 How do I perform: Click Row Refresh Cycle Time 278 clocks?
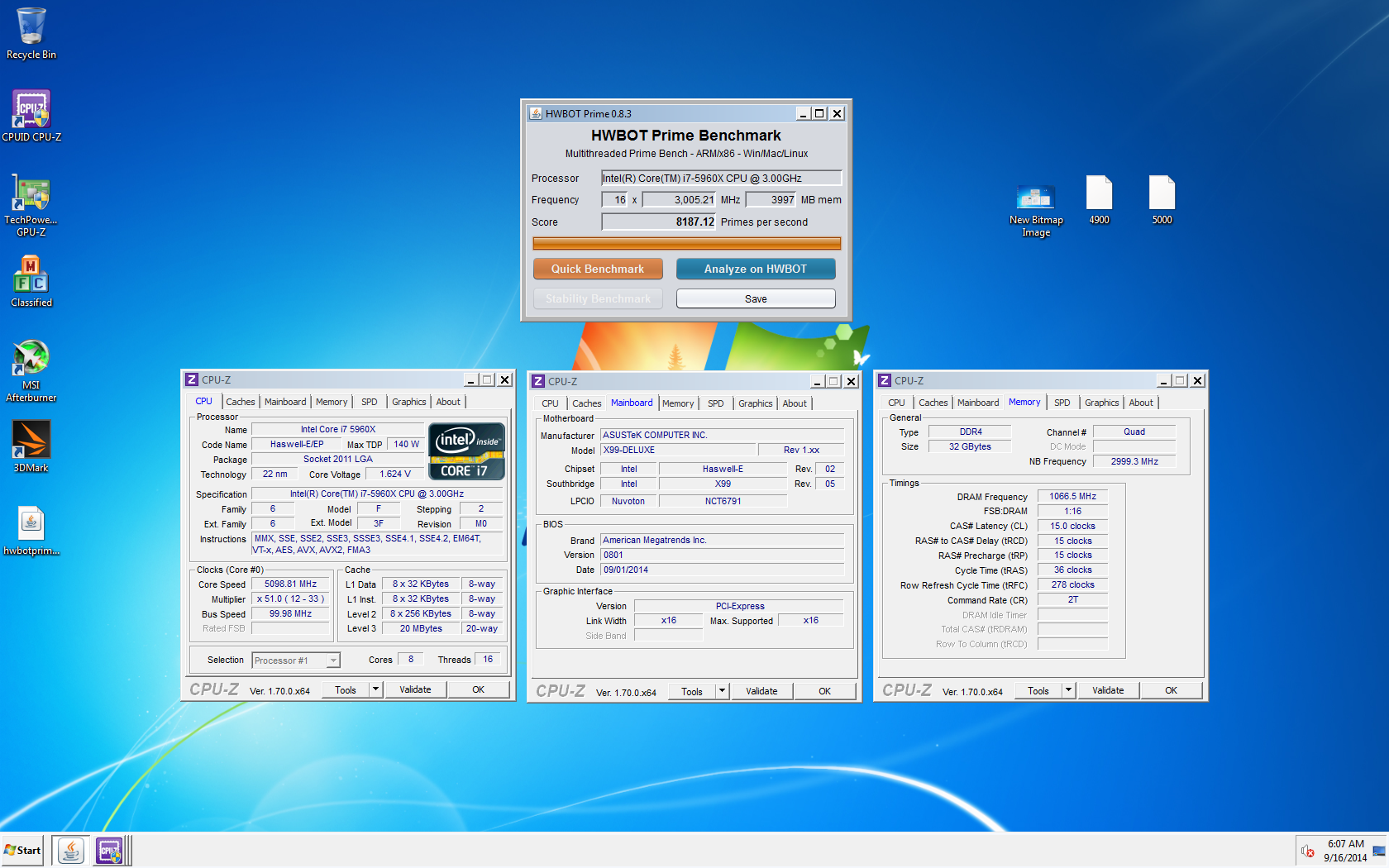click(1073, 584)
